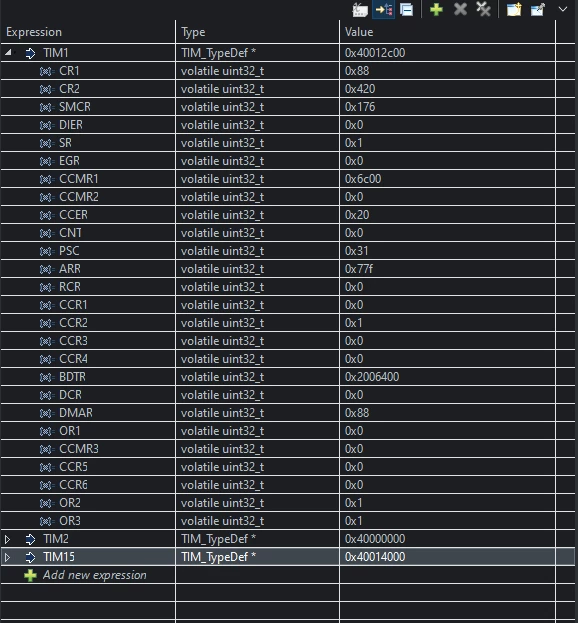578x623 pixels.
Task: Click PSC value 0x31
Action: [356, 251]
